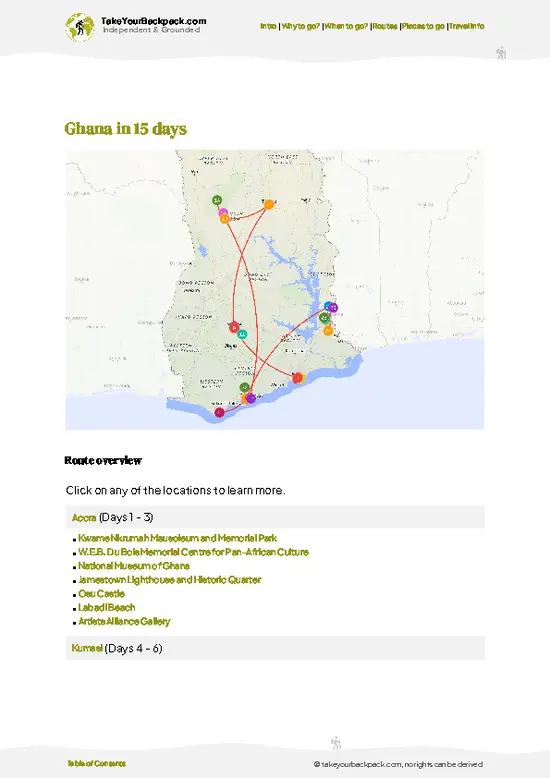Open the National Museum of Ghana link
The width and height of the screenshot is (550, 778).
134,566
